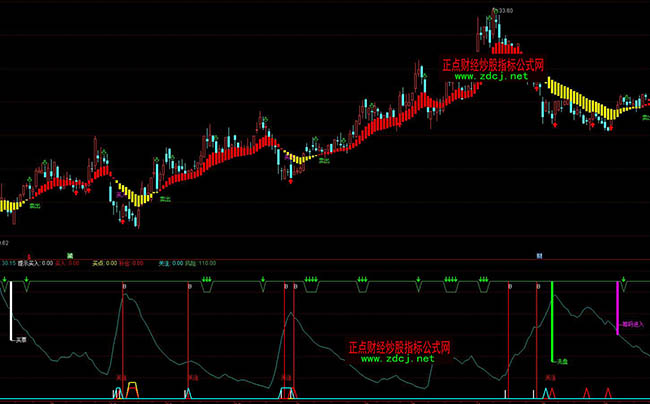Click the green marker icon above the indicator panel

click(70, 255)
